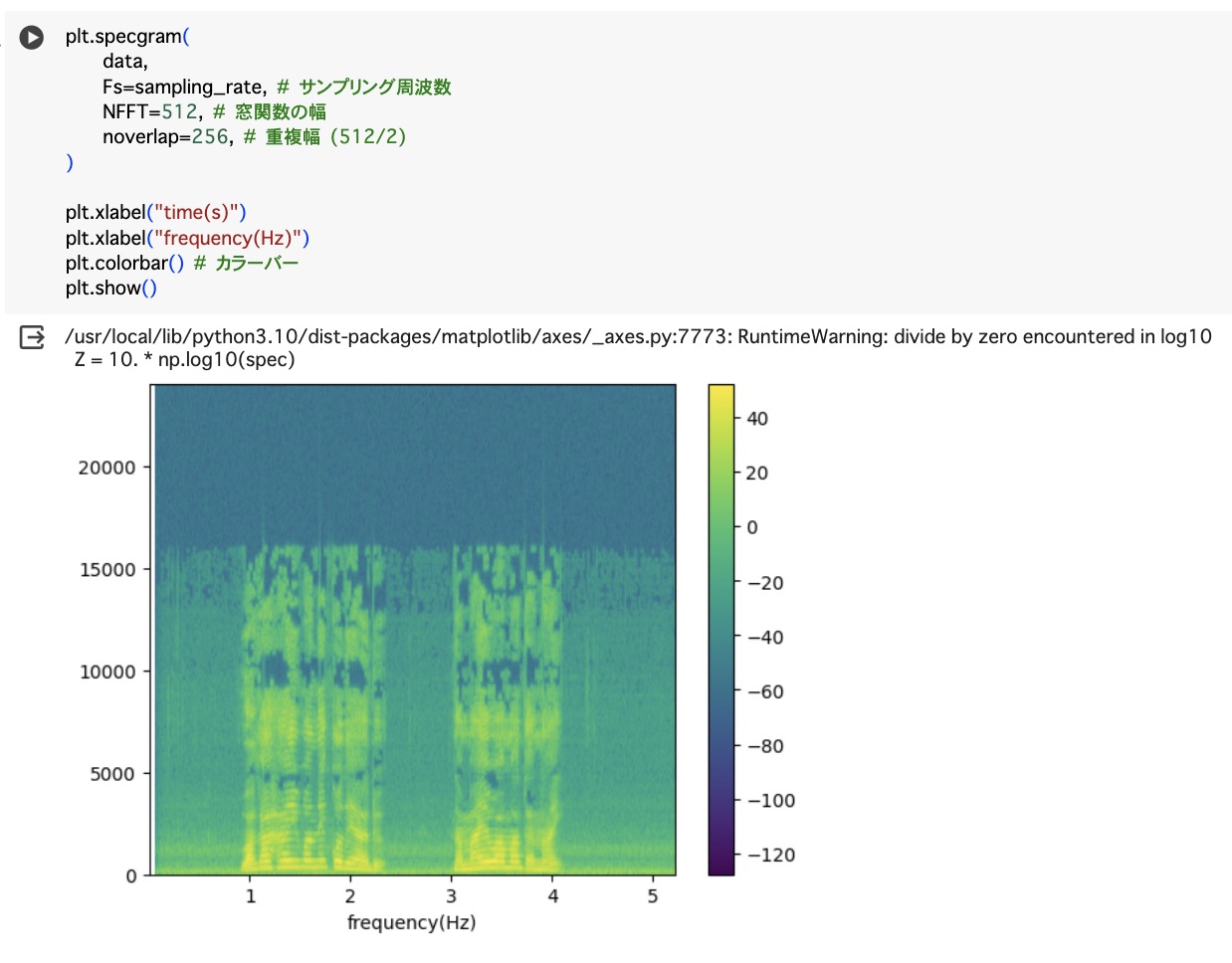Image resolution: width=1232 pixels, height=963 pixels.
Task: Click the Fs=sampling_rate argument in code
Action: pyautogui.click(x=183, y=88)
